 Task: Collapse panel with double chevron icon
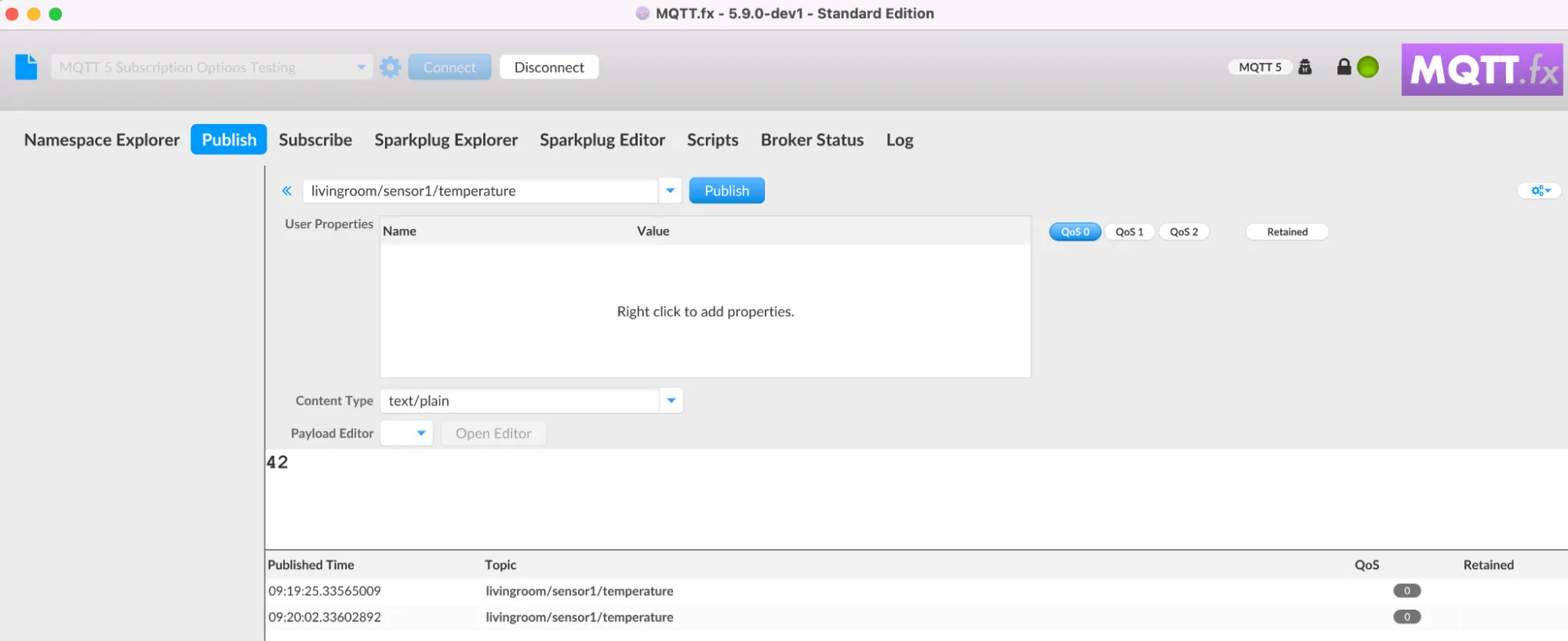(x=287, y=191)
